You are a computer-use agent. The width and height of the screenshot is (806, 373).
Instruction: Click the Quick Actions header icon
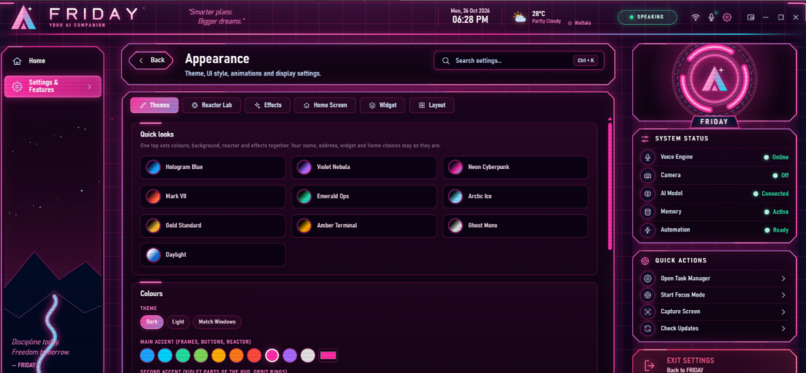tap(645, 260)
